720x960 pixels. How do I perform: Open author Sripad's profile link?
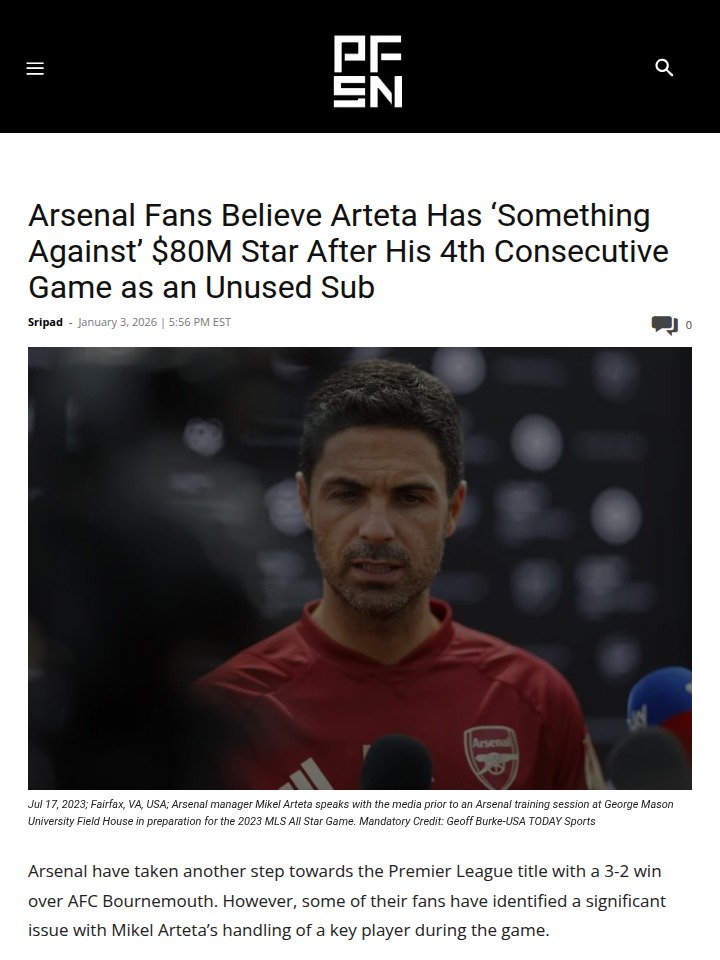pos(45,322)
